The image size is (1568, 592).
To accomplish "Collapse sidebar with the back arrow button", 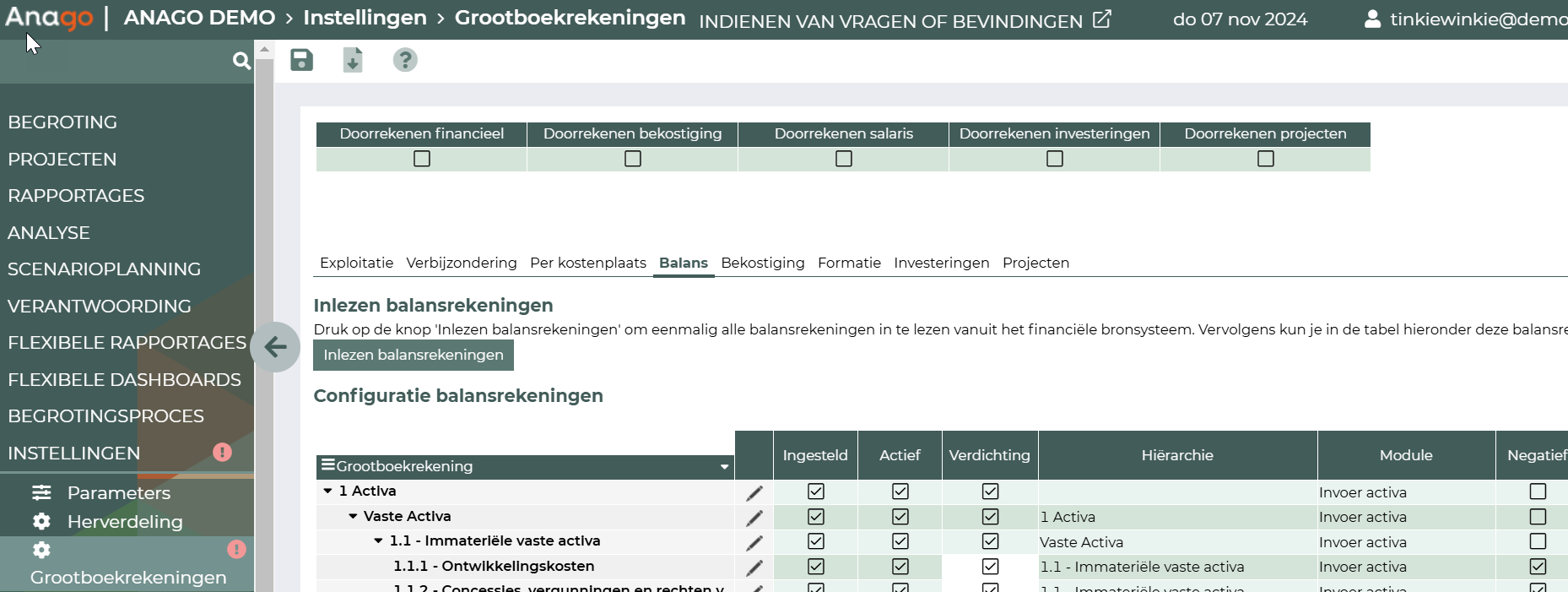I will coord(275,346).
